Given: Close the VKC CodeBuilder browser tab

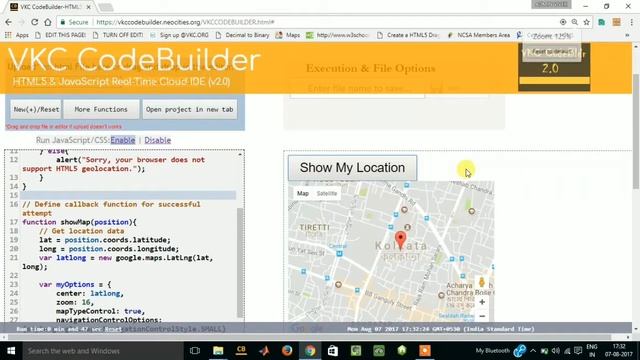Looking at the screenshot, I should point(89,7).
